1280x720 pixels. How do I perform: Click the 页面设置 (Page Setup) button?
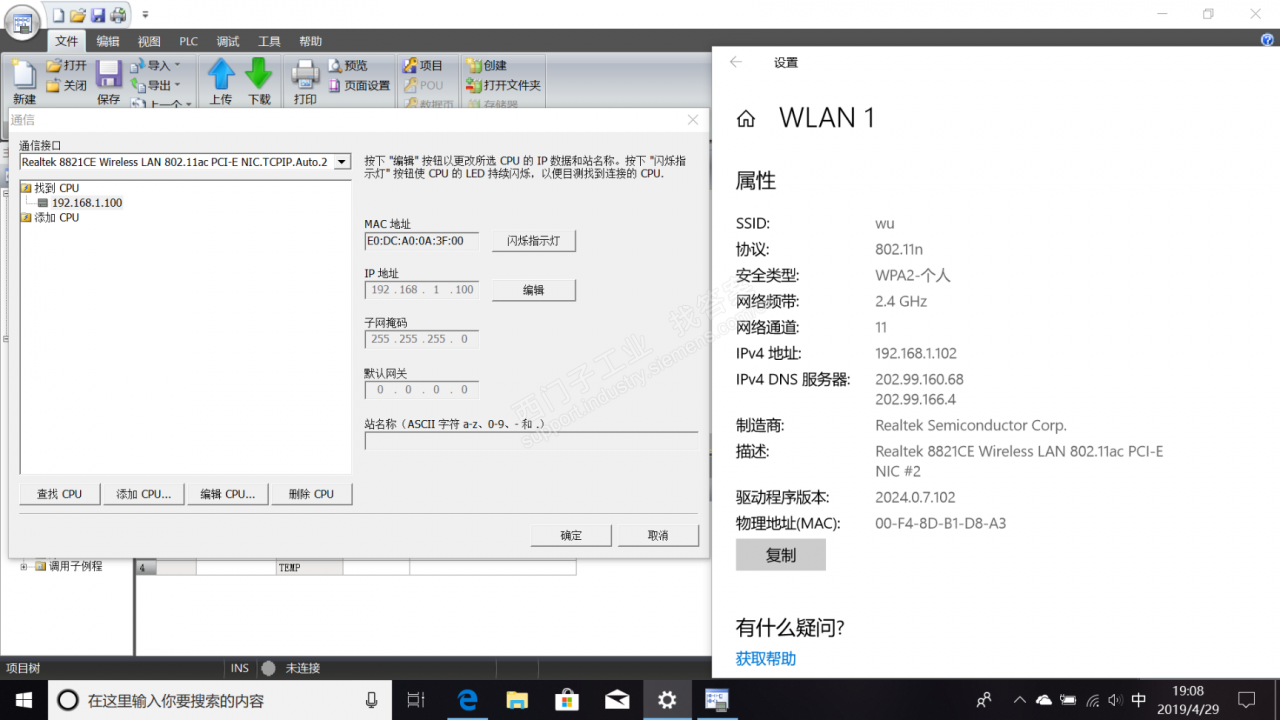click(x=358, y=86)
